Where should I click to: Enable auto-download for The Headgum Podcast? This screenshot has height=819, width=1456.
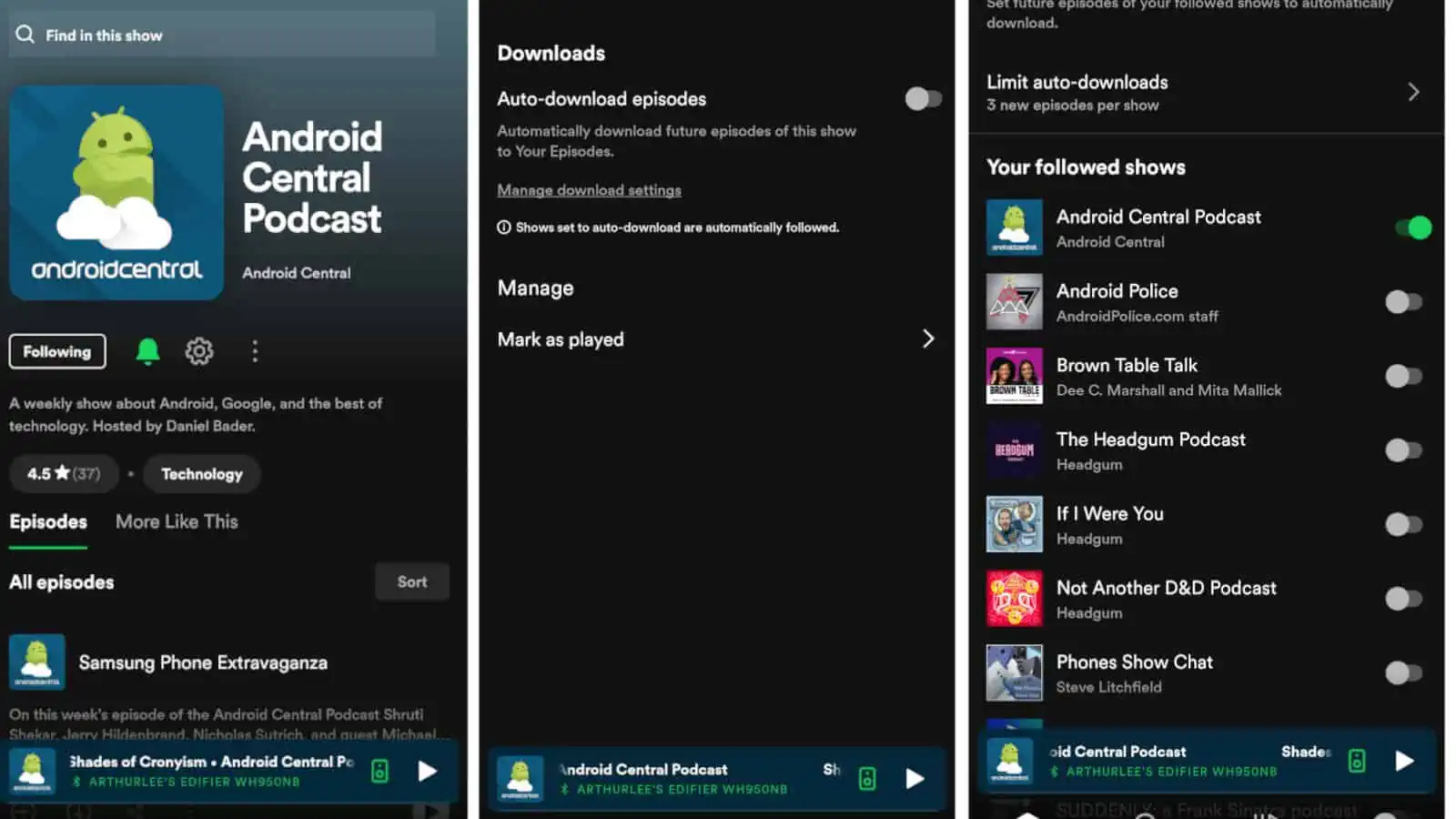coord(1402,450)
